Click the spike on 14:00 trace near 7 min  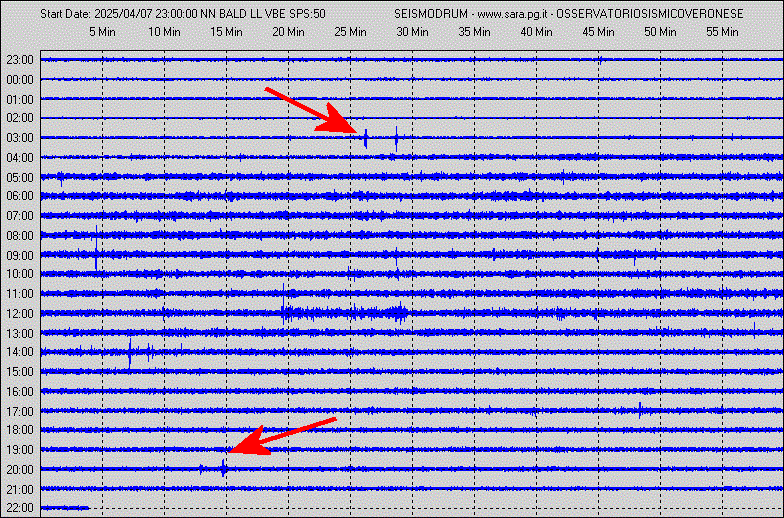(130, 354)
